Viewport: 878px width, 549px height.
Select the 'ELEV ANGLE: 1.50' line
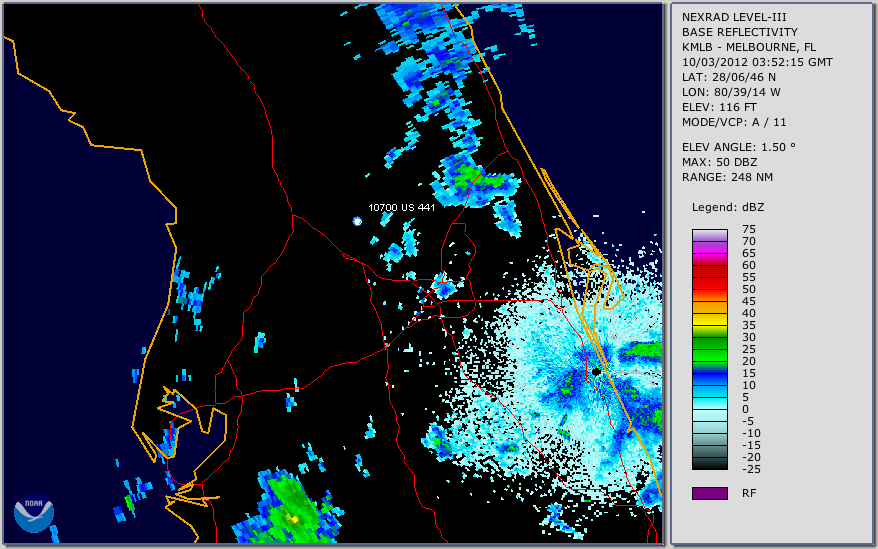click(739, 147)
